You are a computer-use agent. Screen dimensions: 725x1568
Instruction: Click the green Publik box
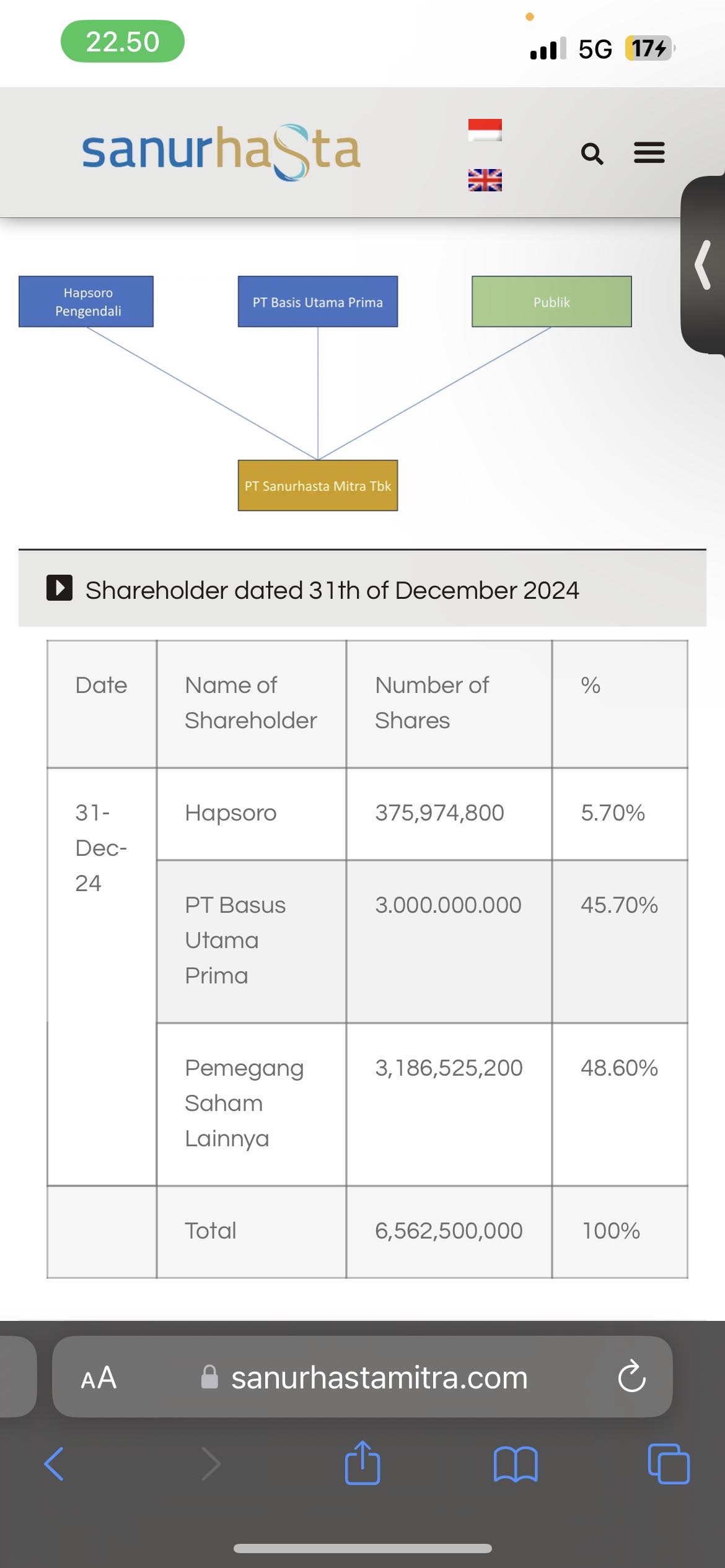tap(551, 302)
